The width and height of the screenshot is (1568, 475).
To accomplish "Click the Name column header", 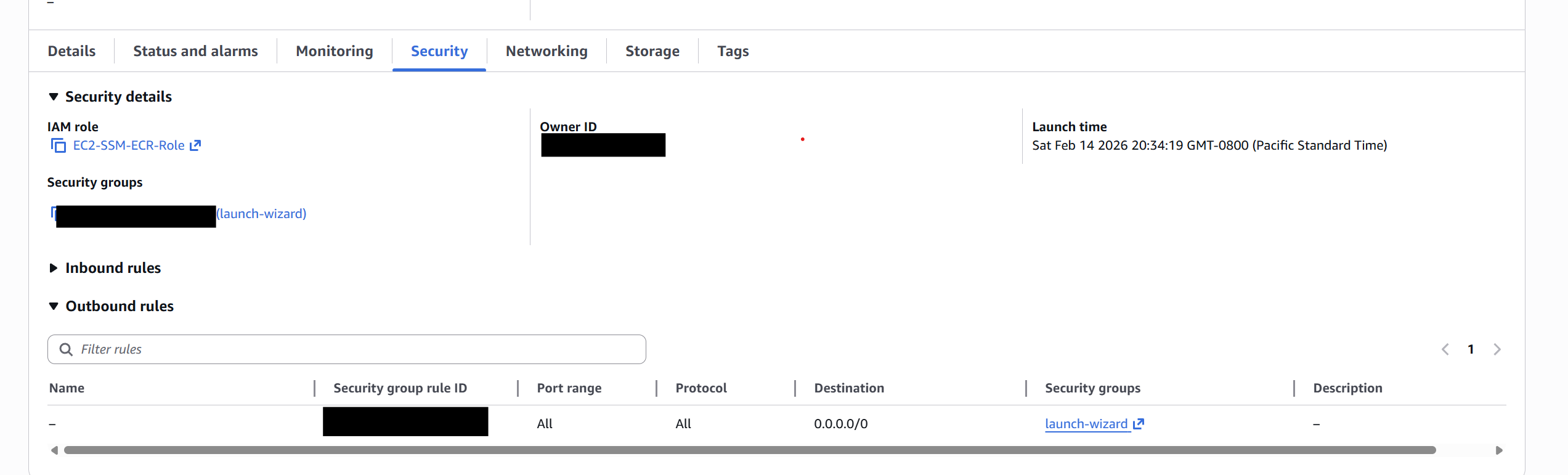I will (67, 388).
